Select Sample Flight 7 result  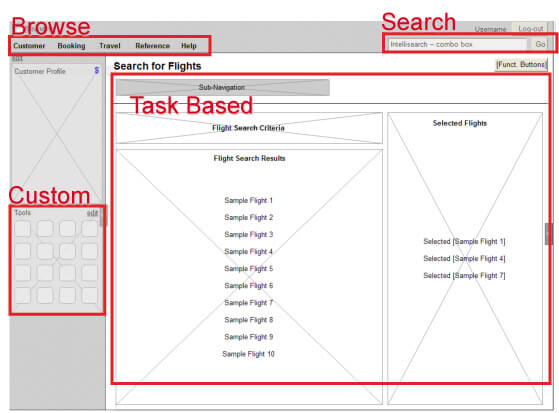tap(248, 303)
